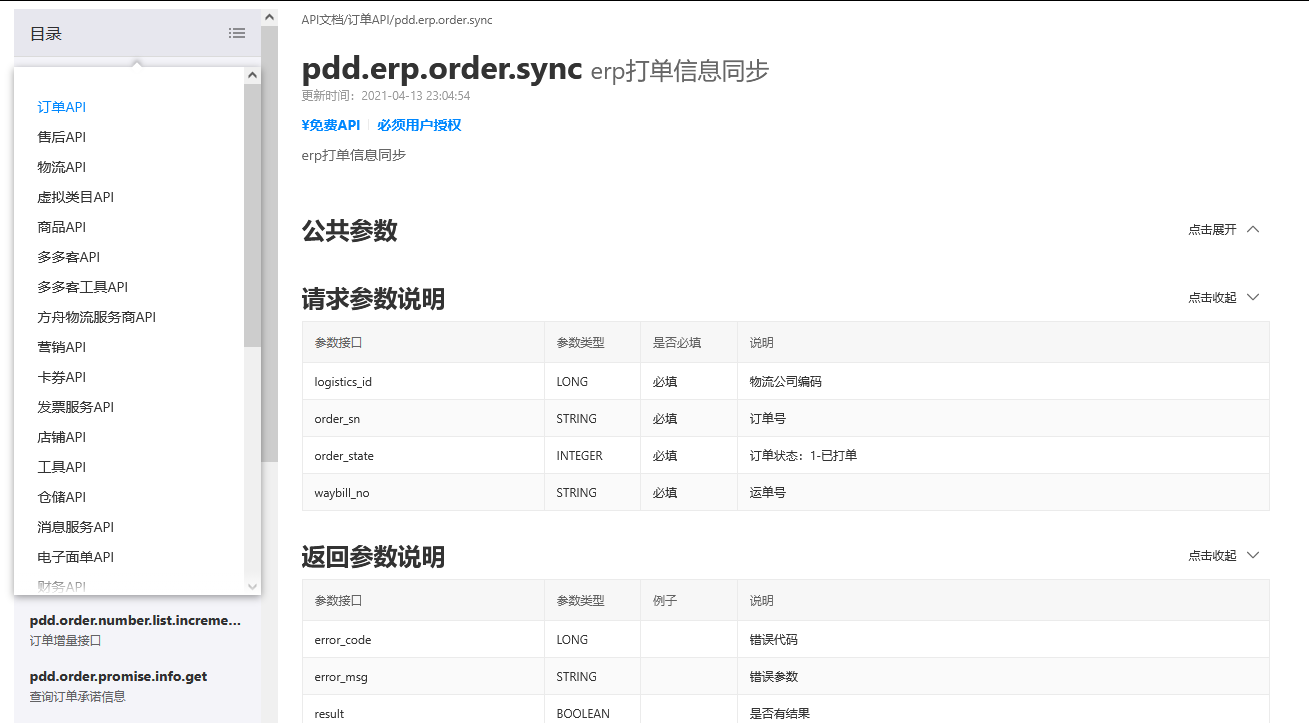
Task: Click the 必须用户授权 authorization tag
Action: (419, 125)
